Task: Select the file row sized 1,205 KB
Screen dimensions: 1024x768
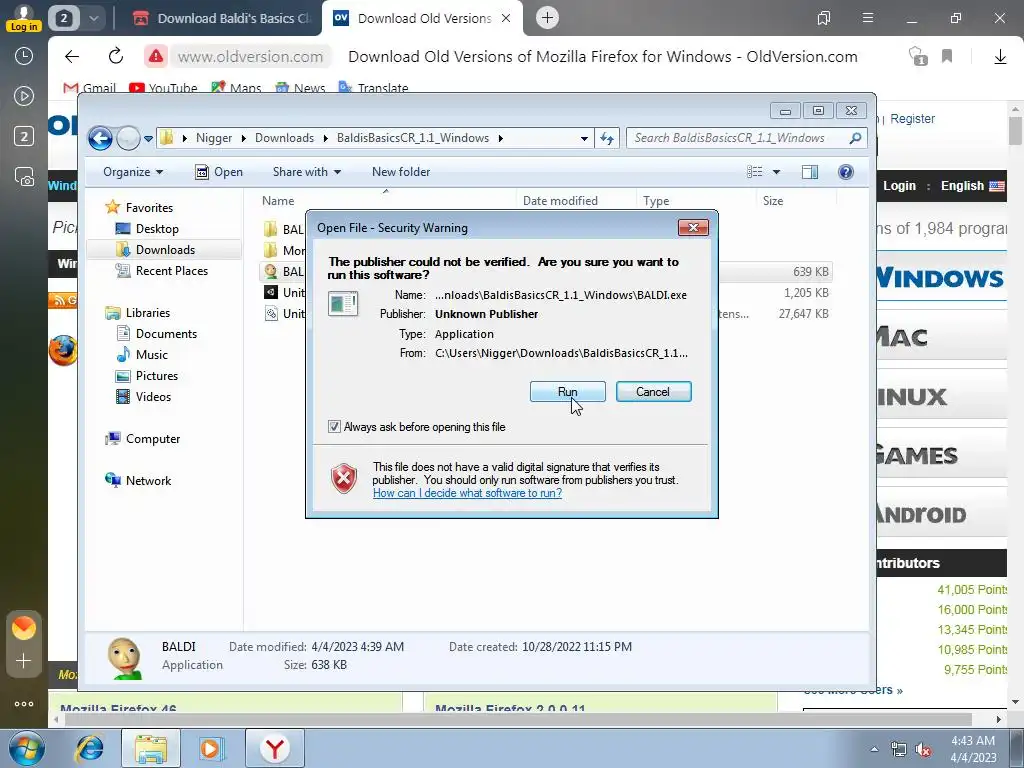Action: click(x=547, y=293)
